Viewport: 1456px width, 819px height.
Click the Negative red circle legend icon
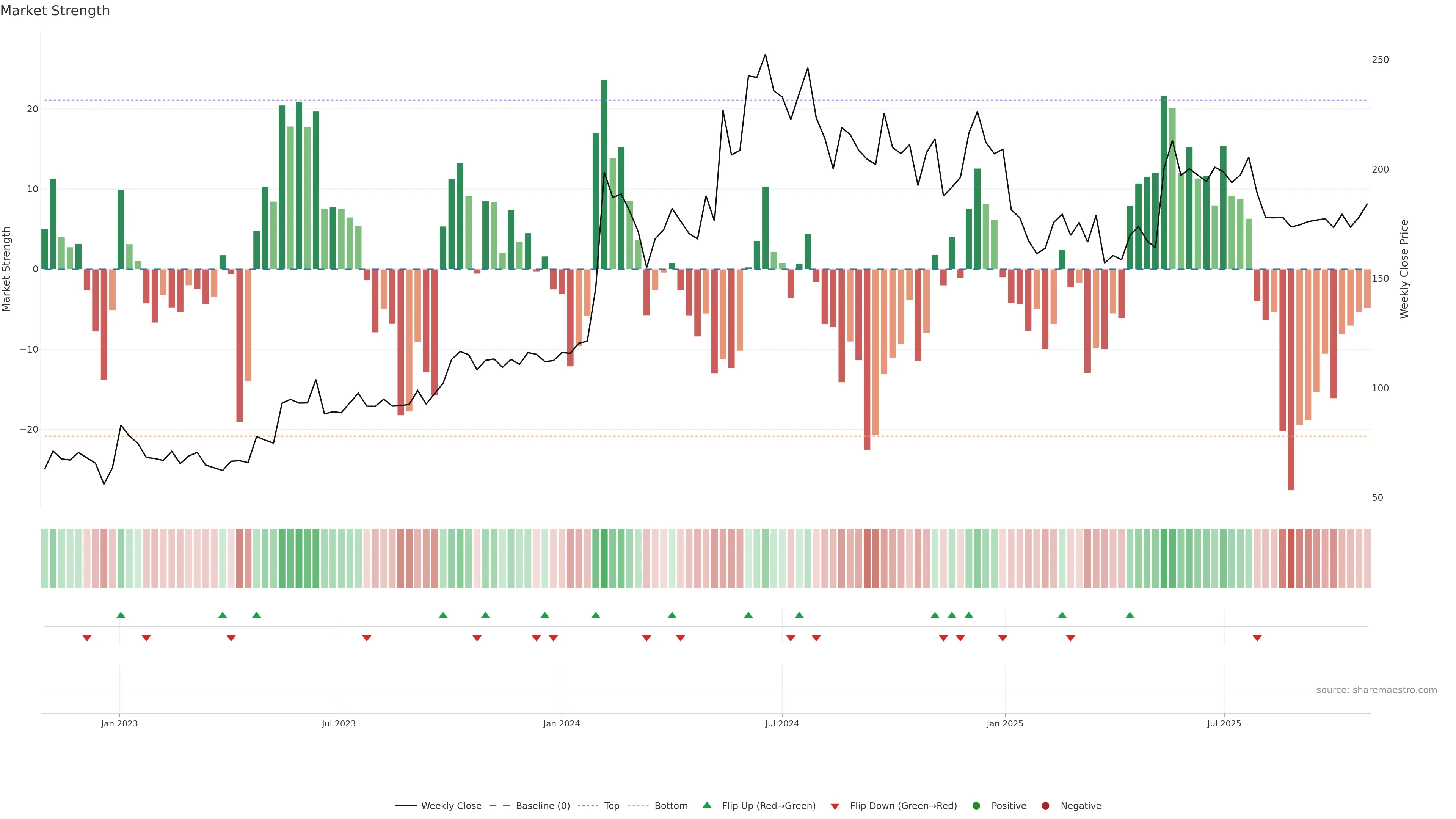click(1045, 806)
